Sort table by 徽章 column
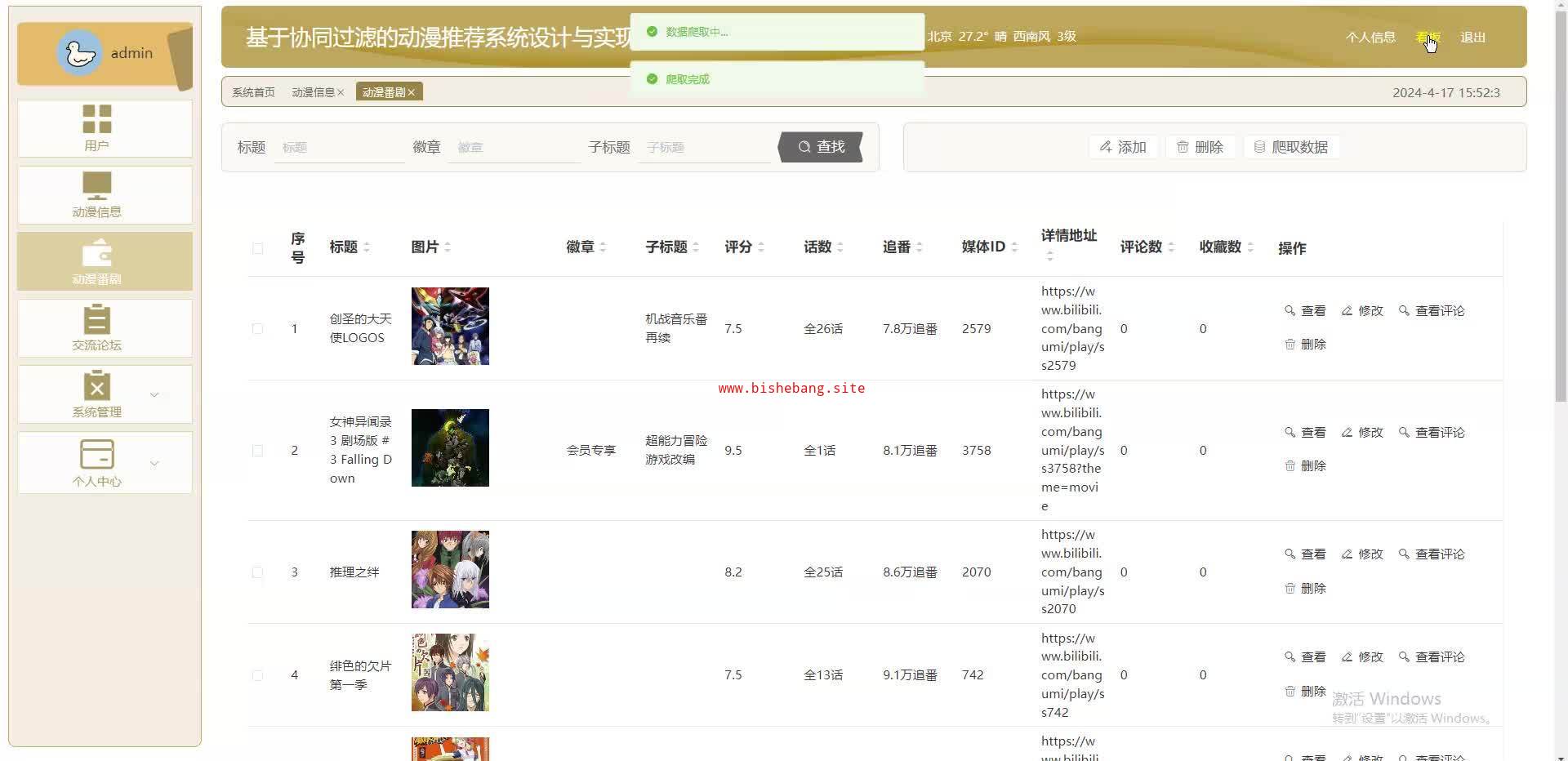This screenshot has height=761, width=1568. pyautogui.click(x=603, y=247)
